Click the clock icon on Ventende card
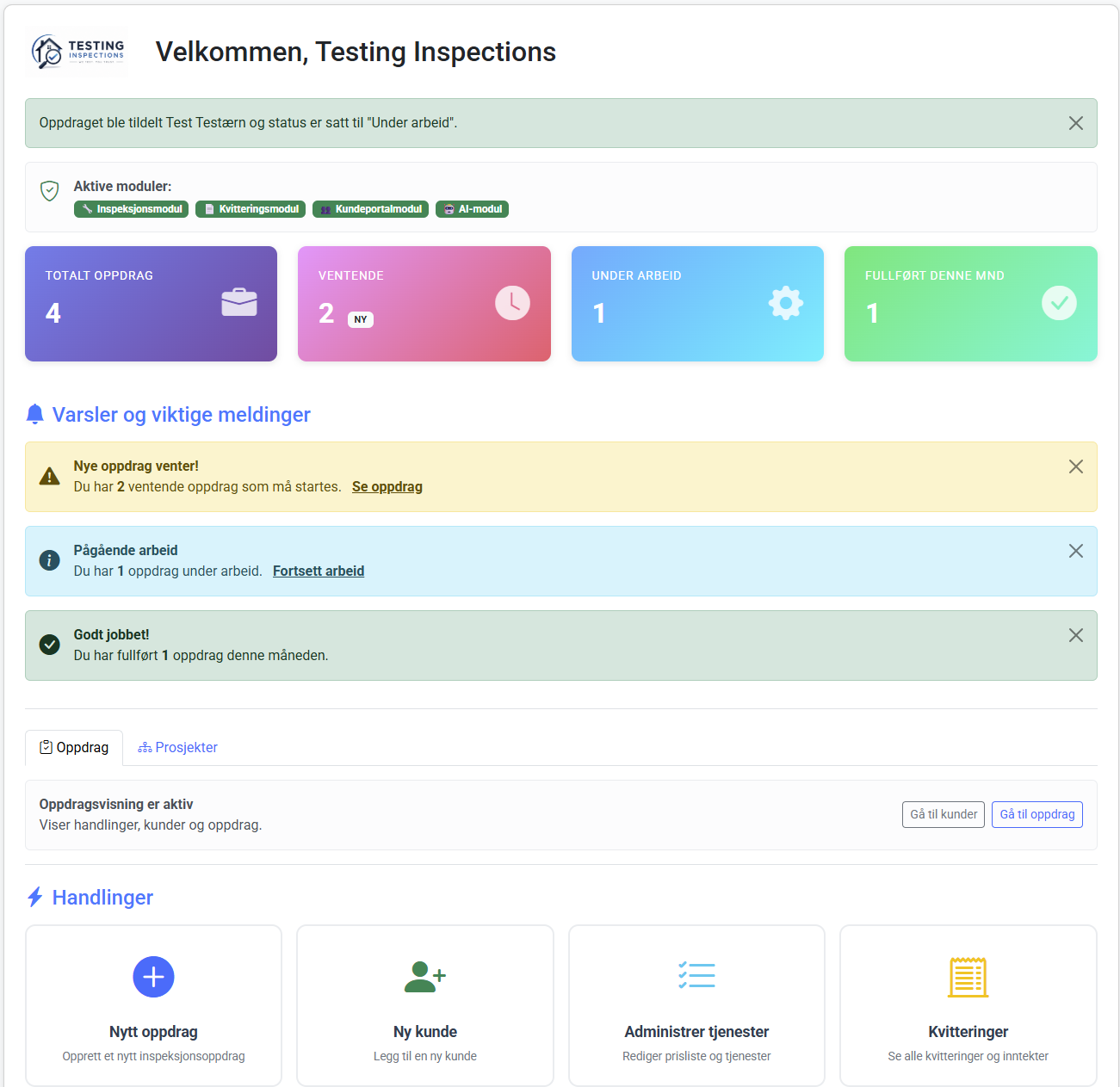Image resolution: width=1120 pixels, height=1087 pixels. [512, 303]
